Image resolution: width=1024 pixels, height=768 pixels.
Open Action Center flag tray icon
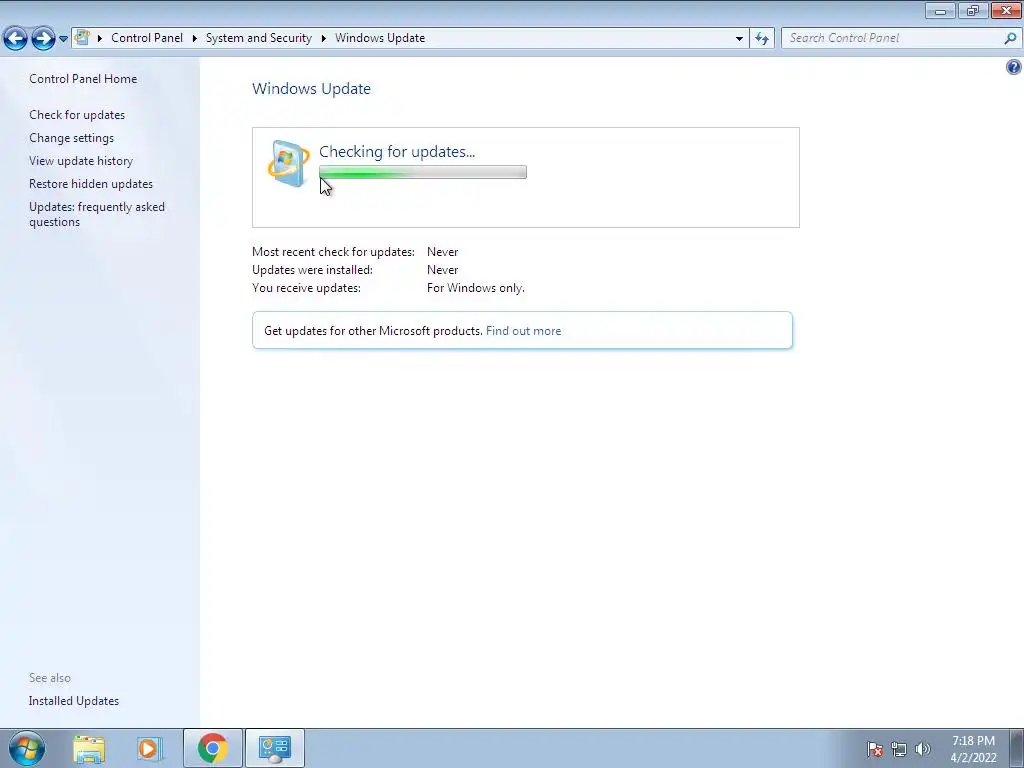pos(875,749)
